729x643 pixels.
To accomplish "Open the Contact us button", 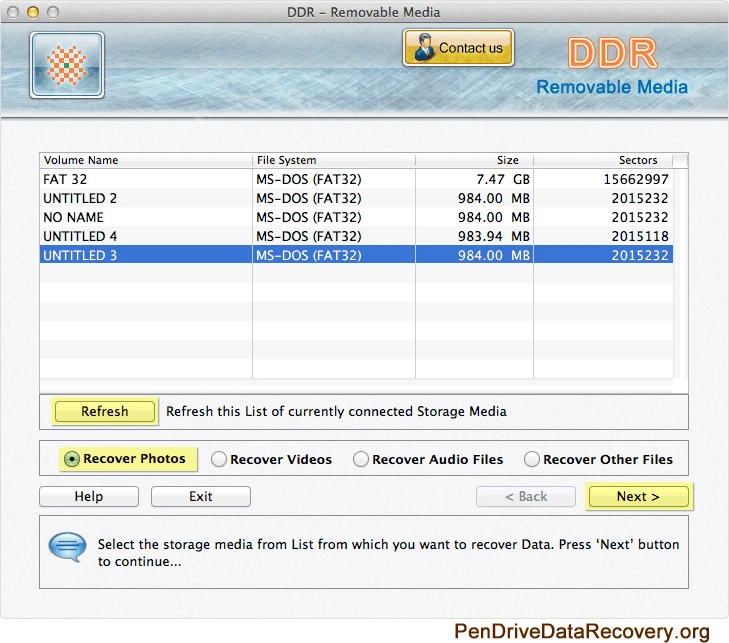I will (458, 48).
